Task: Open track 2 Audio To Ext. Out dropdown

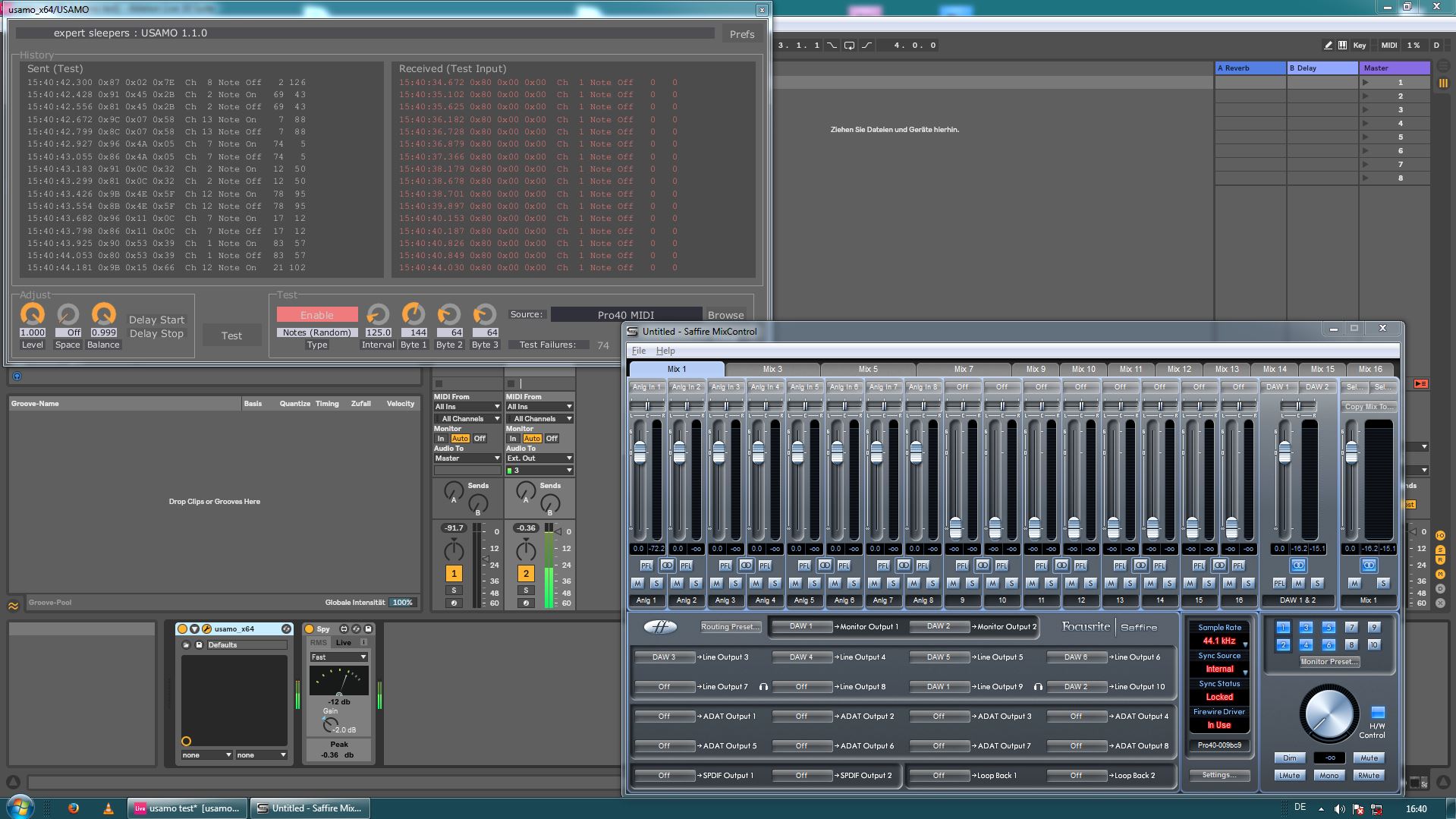Action: [x=539, y=458]
